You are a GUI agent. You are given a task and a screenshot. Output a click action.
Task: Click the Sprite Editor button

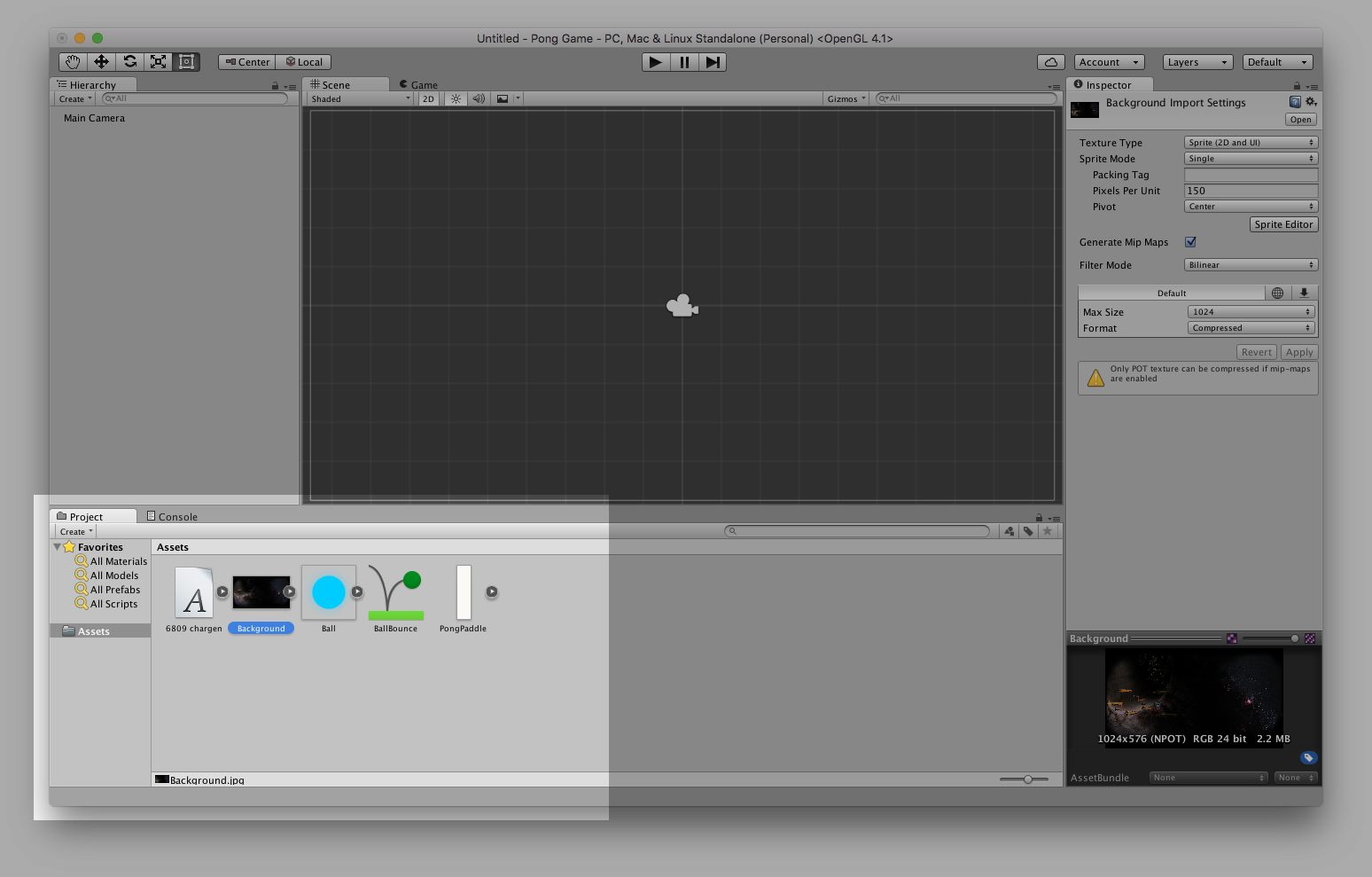tap(1283, 224)
